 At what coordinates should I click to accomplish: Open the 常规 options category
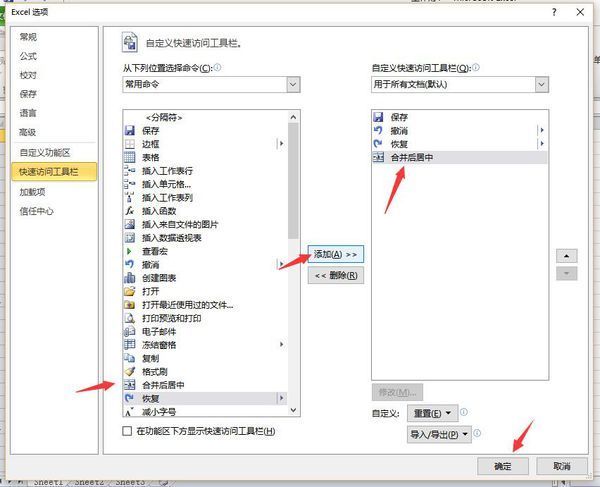tap(28, 37)
